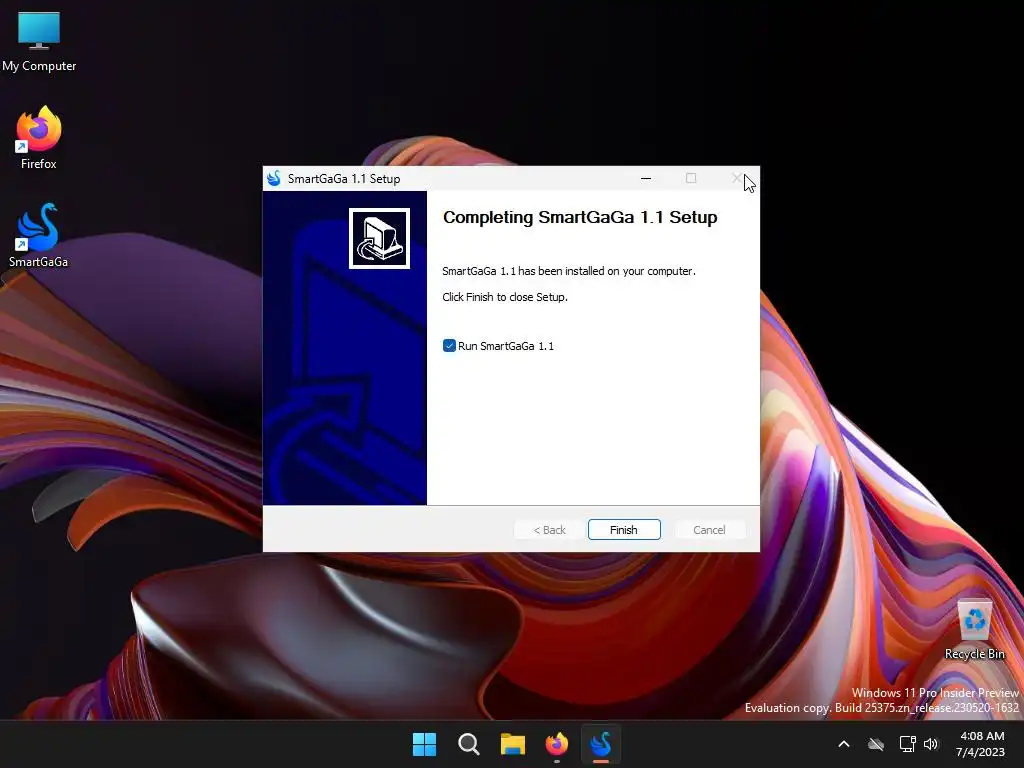Close the SmartGaGa Setup window

coord(737,178)
